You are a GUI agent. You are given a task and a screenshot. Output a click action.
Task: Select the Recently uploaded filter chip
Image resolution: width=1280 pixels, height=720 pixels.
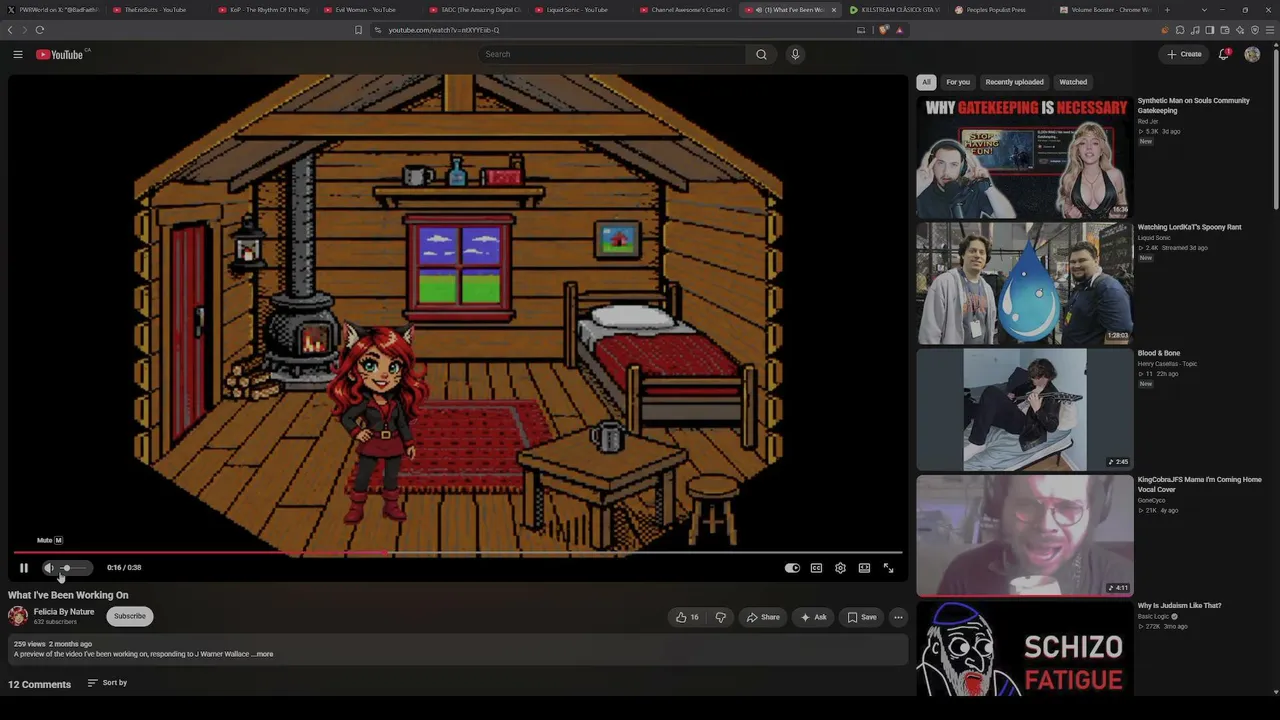pos(1014,82)
